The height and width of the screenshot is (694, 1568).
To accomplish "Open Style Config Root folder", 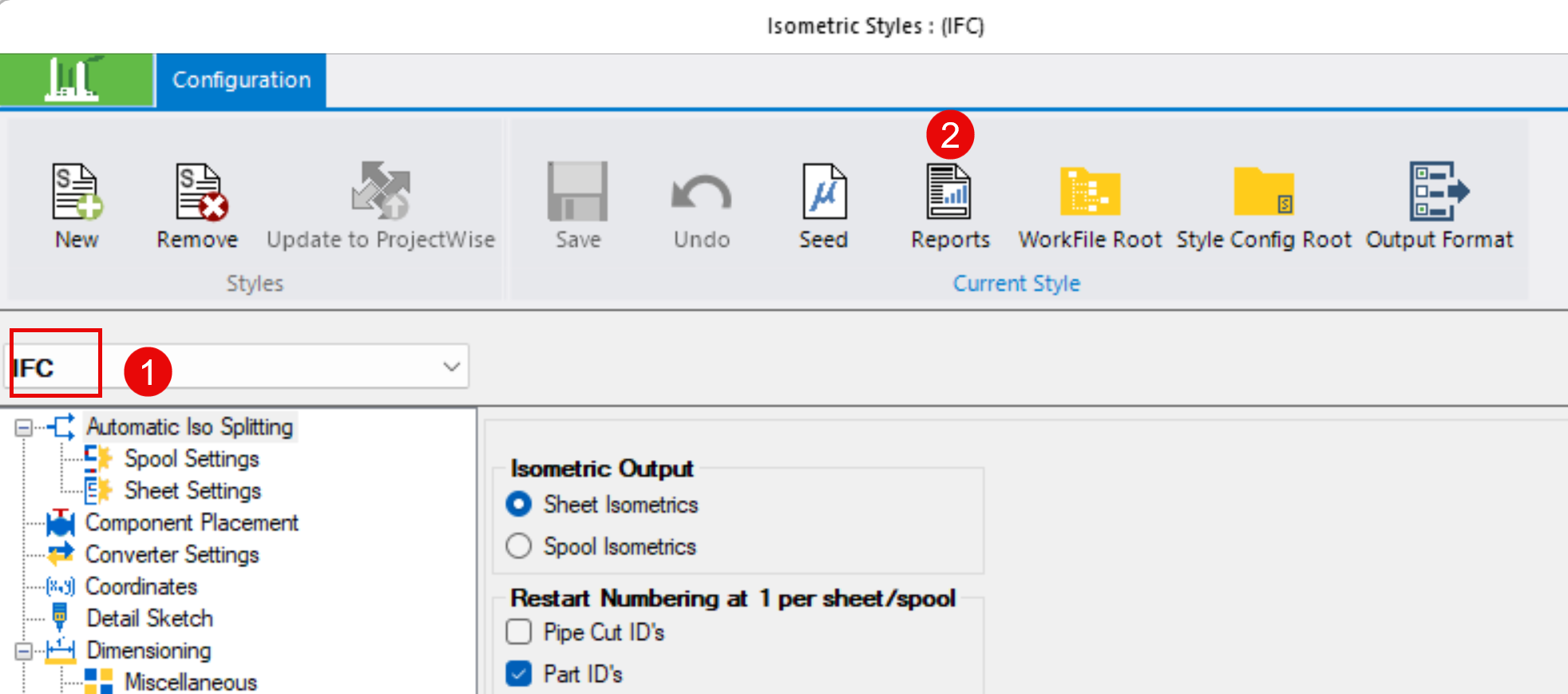I will click(1263, 192).
